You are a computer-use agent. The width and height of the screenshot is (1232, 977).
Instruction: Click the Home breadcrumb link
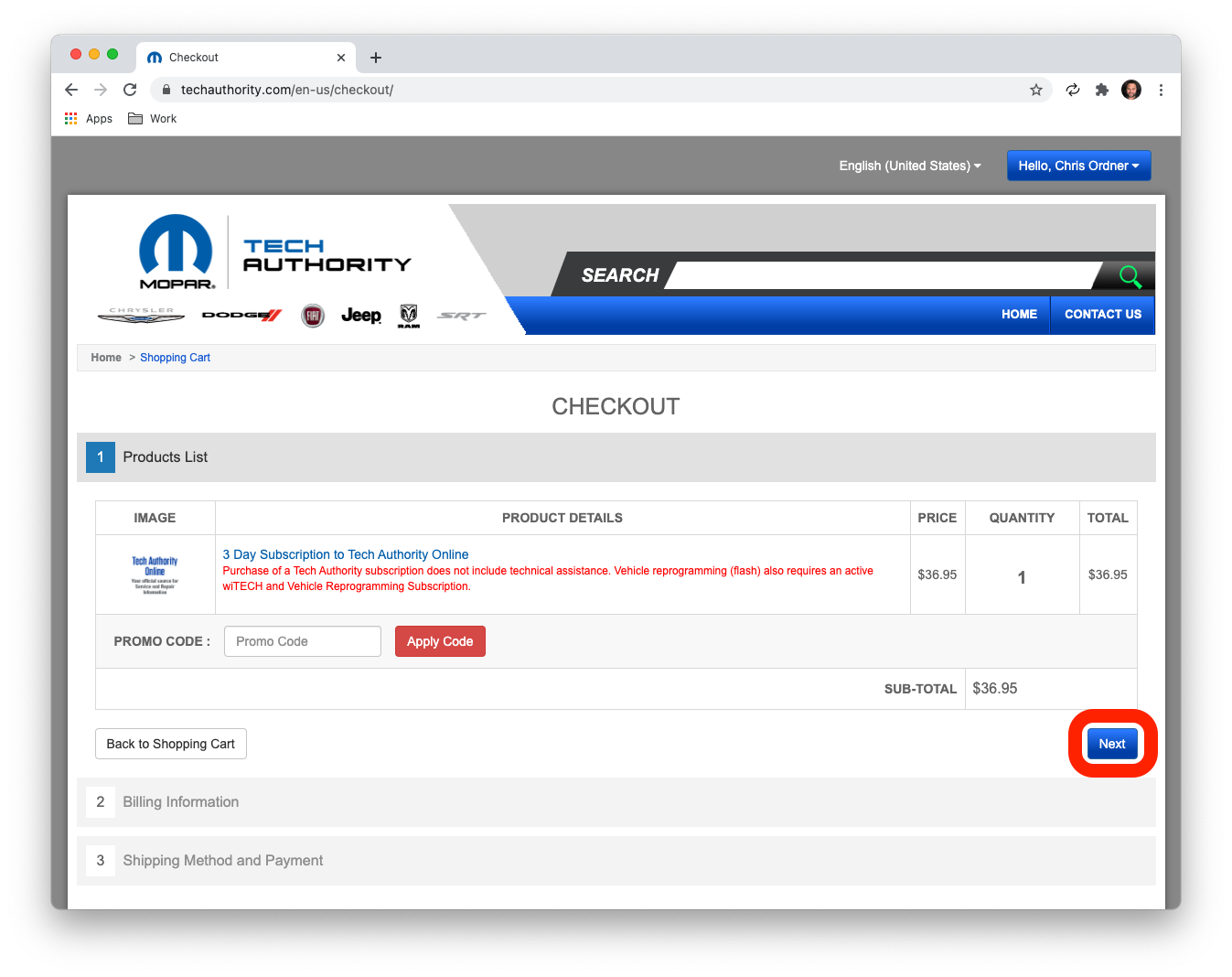point(106,358)
